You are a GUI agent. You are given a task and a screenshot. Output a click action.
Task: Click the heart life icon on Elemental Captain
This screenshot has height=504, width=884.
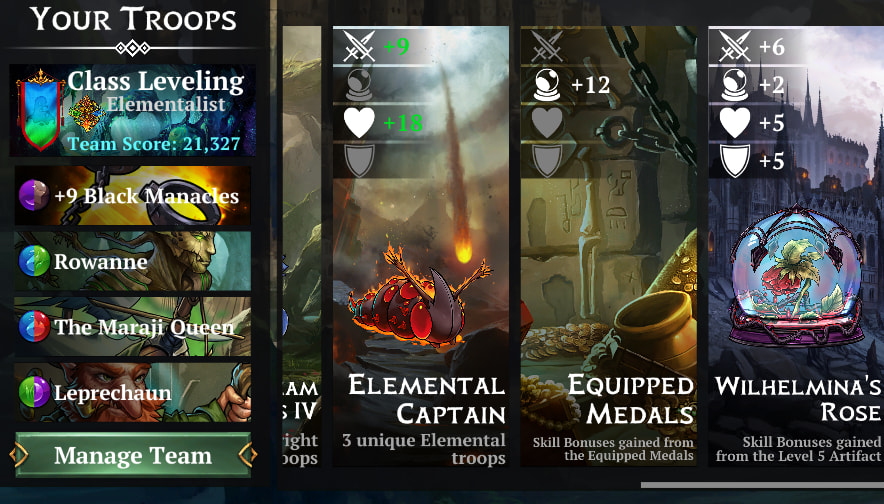click(360, 122)
